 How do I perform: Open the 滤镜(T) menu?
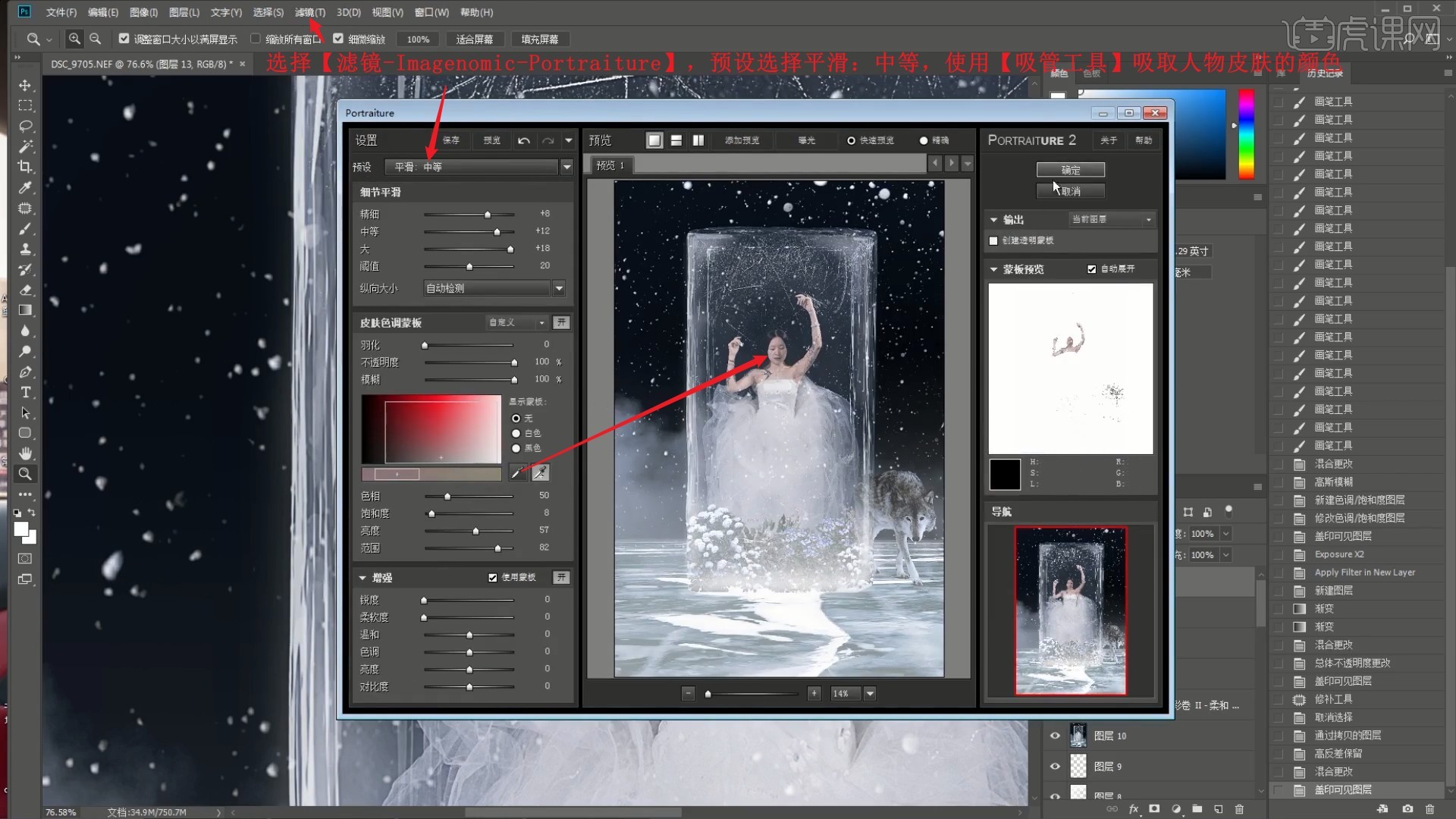[x=309, y=12]
